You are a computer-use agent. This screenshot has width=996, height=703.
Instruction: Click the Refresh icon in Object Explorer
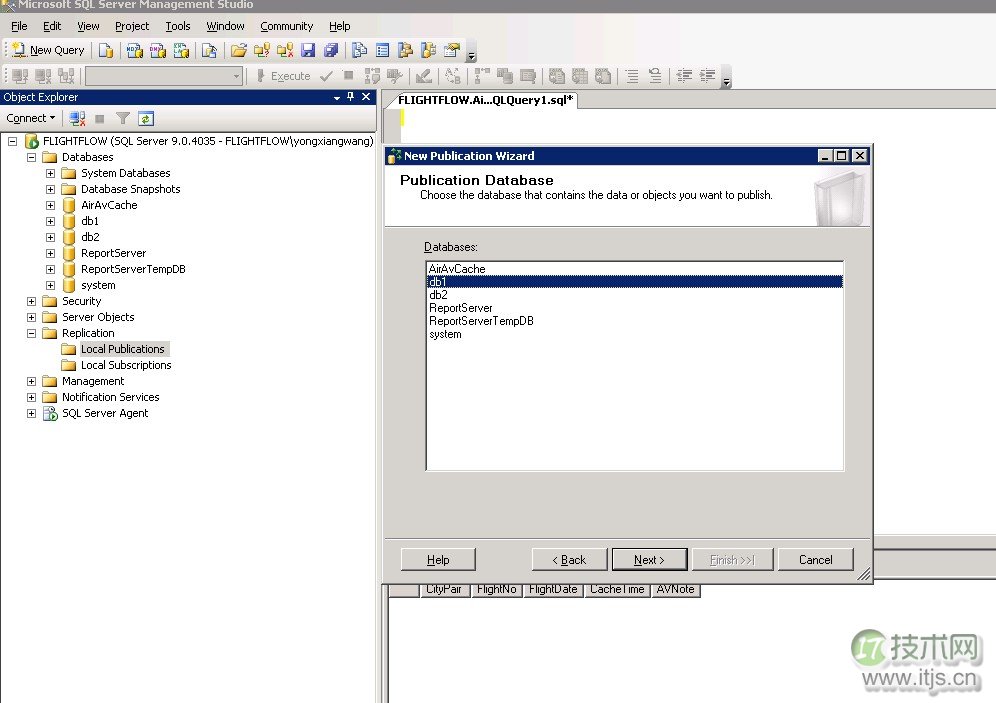(145, 118)
